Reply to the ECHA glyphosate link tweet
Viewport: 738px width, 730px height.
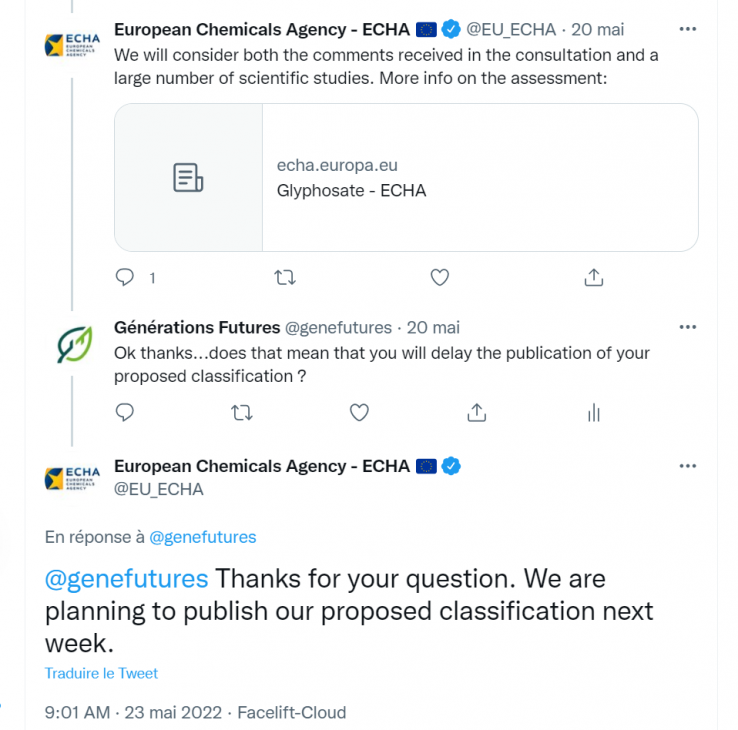pyautogui.click(x=125, y=277)
